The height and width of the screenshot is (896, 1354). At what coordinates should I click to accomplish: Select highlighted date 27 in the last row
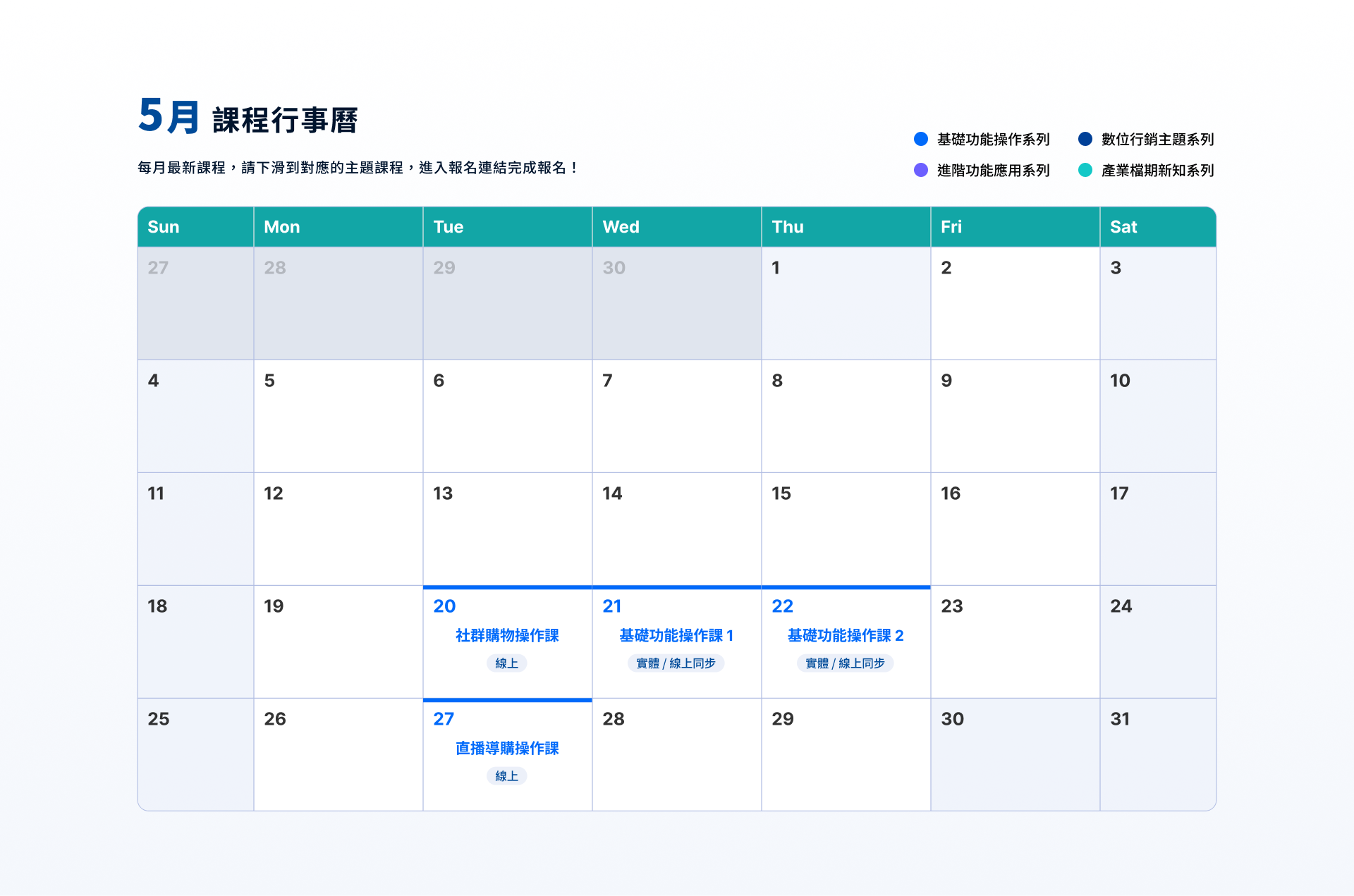pos(444,719)
